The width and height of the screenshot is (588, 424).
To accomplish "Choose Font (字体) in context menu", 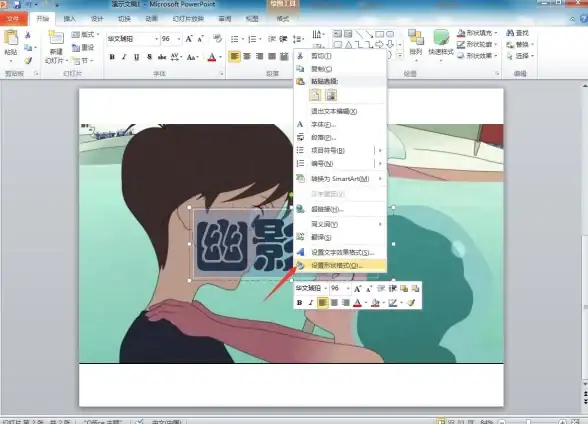I will click(x=340, y=124).
